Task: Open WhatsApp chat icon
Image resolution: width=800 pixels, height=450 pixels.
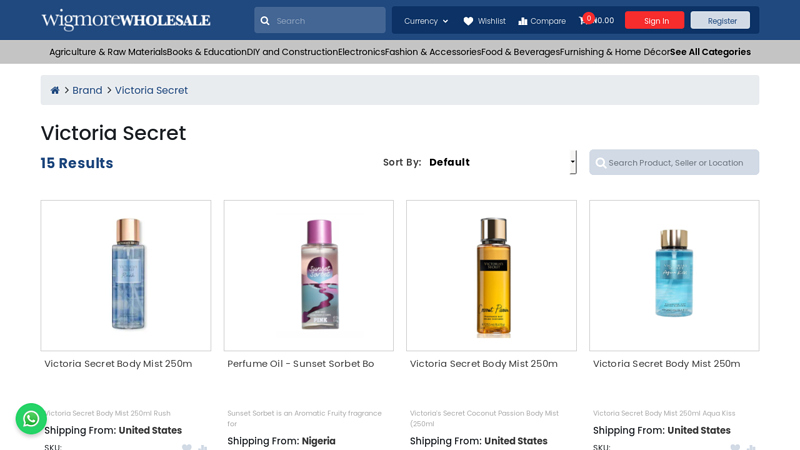Action: point(31,419)
